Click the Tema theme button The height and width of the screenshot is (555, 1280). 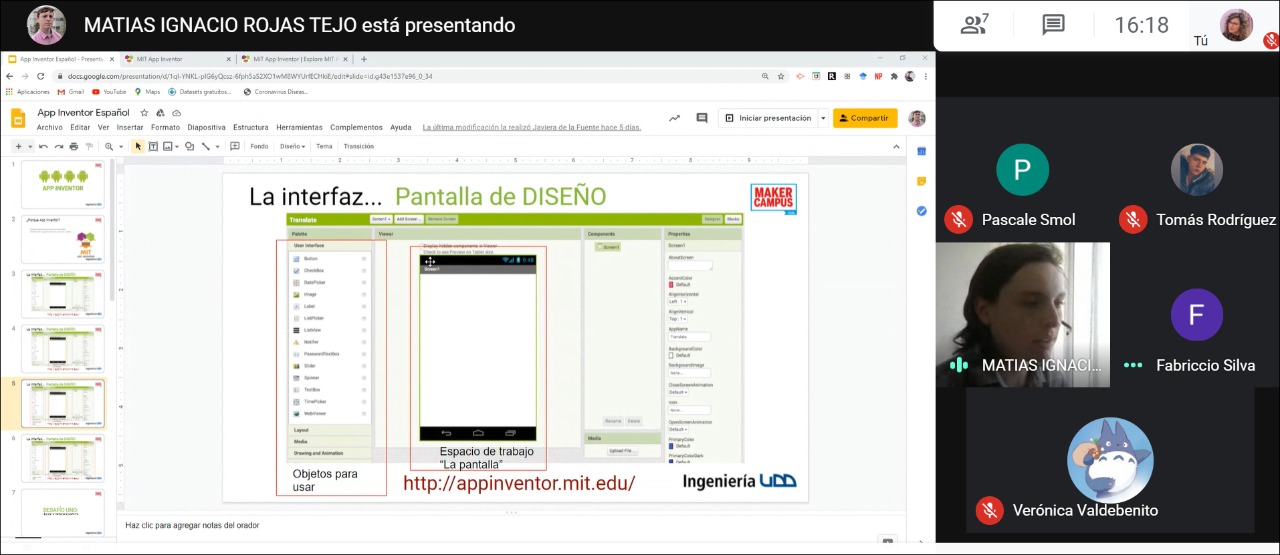click(x=324, y=146)
